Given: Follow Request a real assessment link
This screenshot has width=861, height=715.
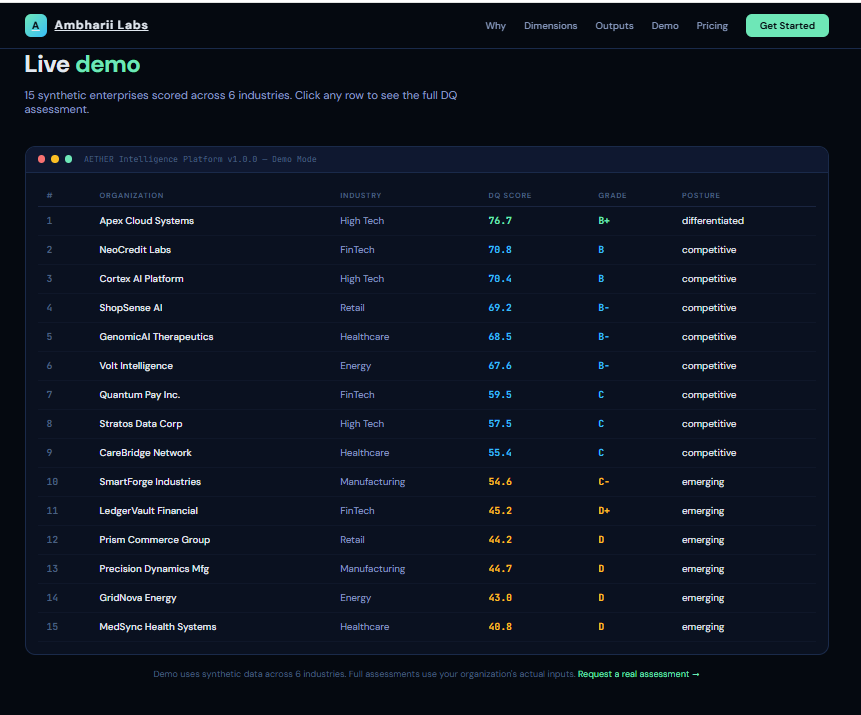Looking at the screenshot, I should (638, 674).
